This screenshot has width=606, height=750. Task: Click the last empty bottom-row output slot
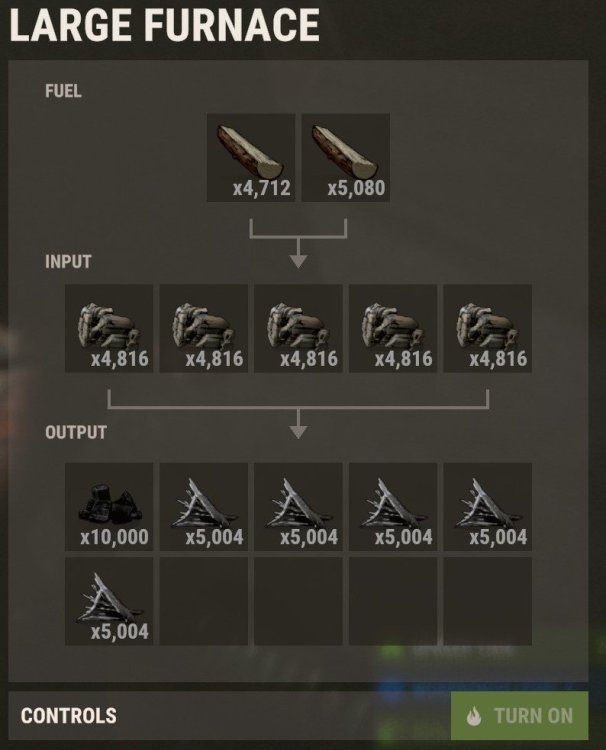coord(487,601)
